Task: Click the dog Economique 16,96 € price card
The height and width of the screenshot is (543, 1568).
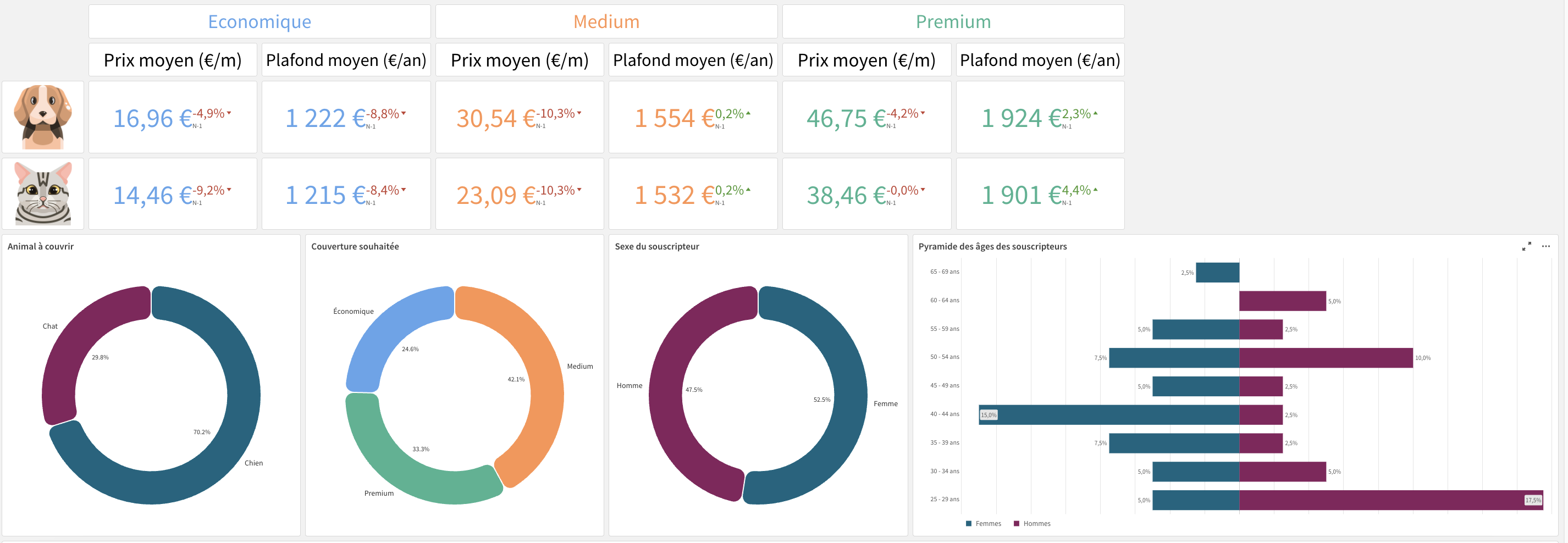Action: point(173,117)
